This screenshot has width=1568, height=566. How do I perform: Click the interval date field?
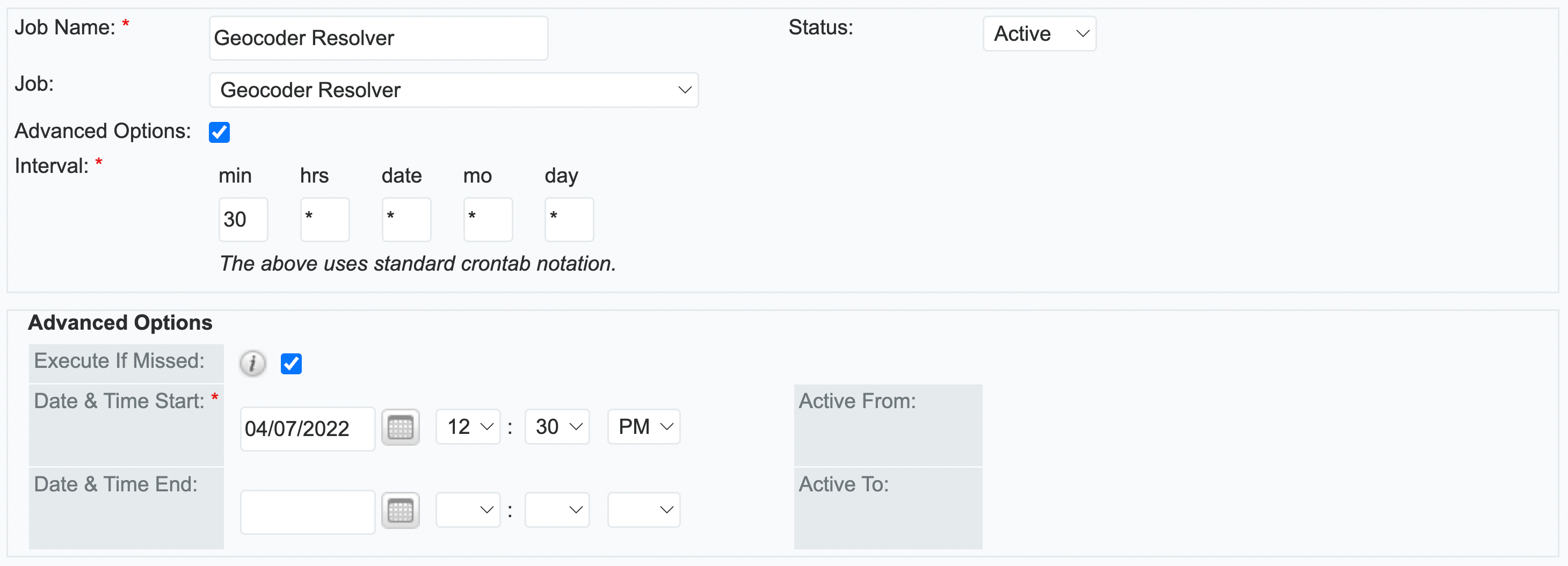point(406,220)
